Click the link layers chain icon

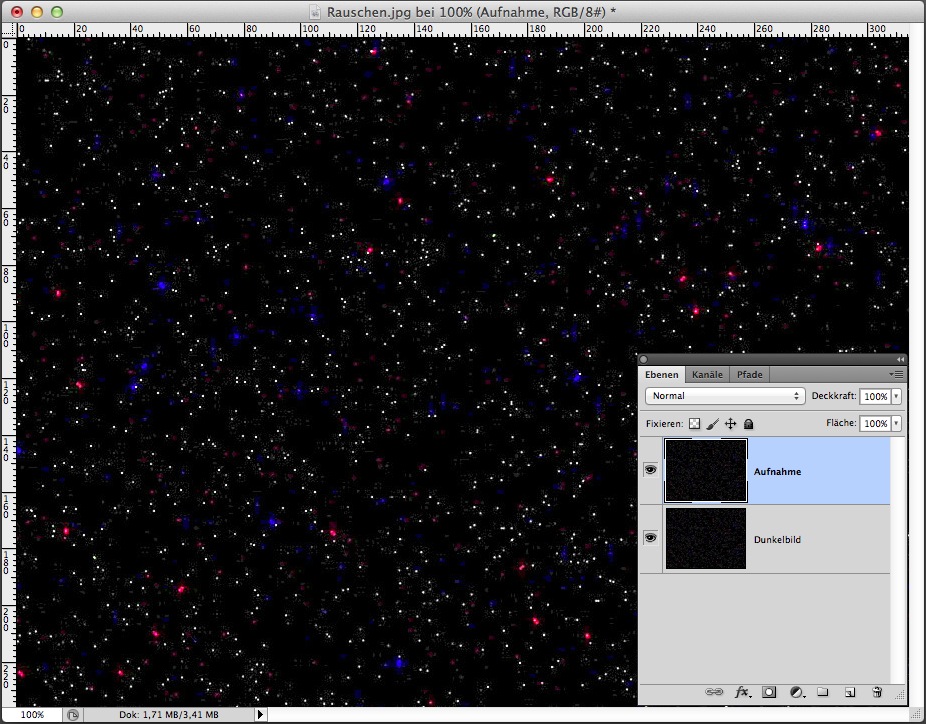pos(713,692)
